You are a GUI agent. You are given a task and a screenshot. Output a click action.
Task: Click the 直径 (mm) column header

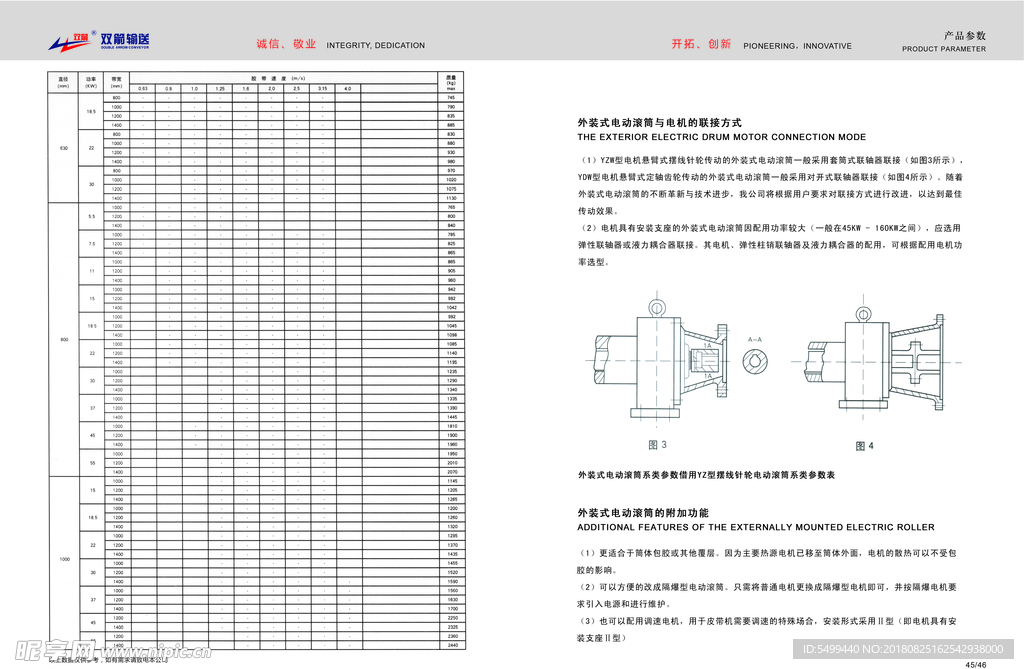click(x=63, y=82)
